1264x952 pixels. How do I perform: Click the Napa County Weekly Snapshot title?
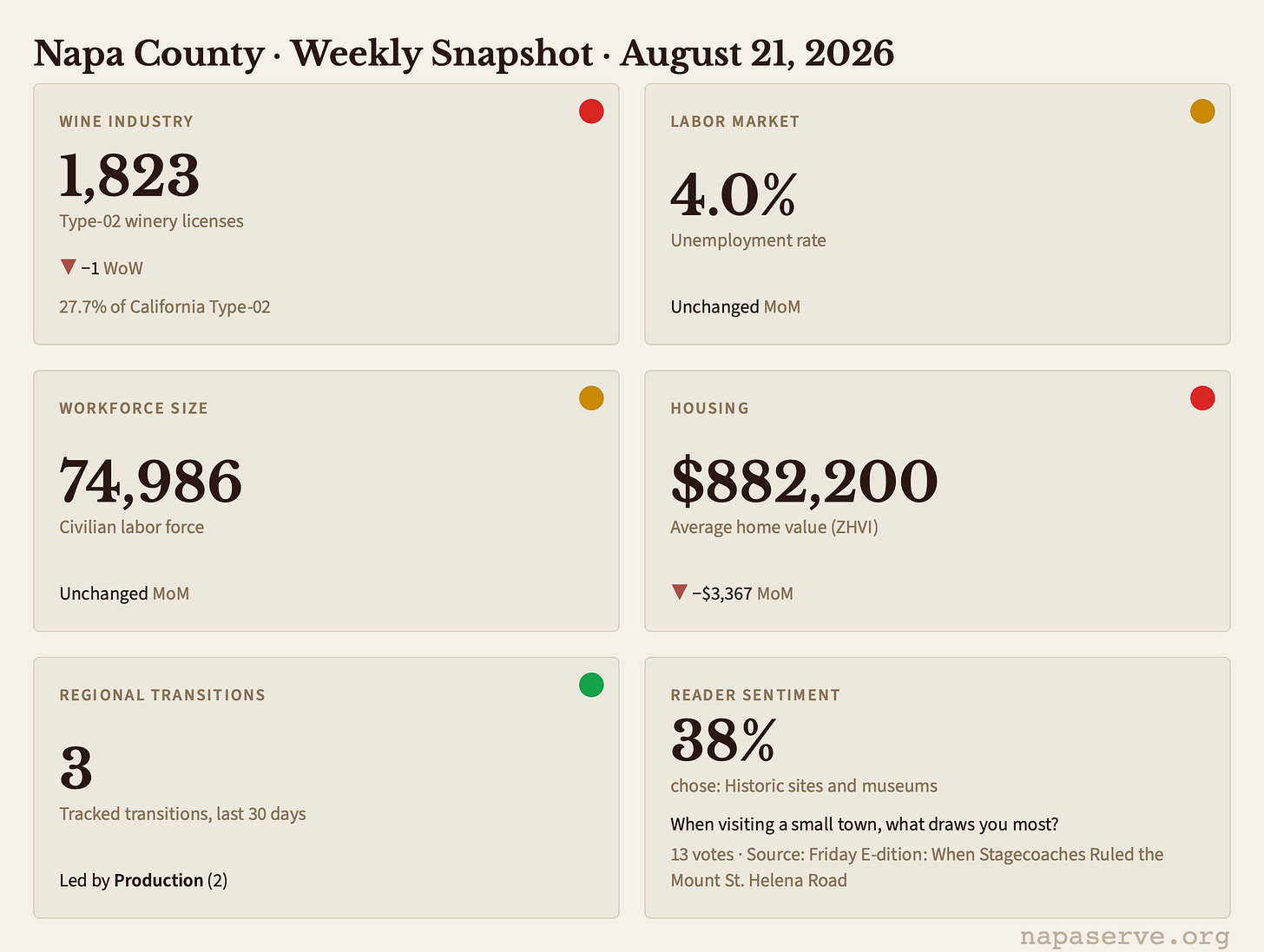coord(464,54)
